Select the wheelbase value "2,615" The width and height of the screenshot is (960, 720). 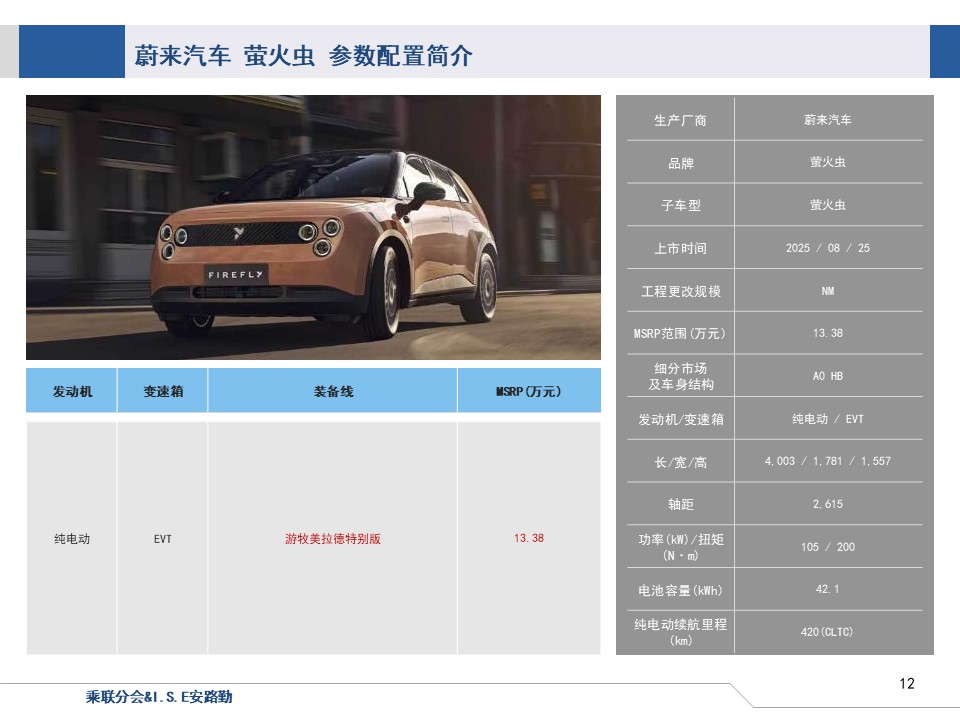coord(828,504)
